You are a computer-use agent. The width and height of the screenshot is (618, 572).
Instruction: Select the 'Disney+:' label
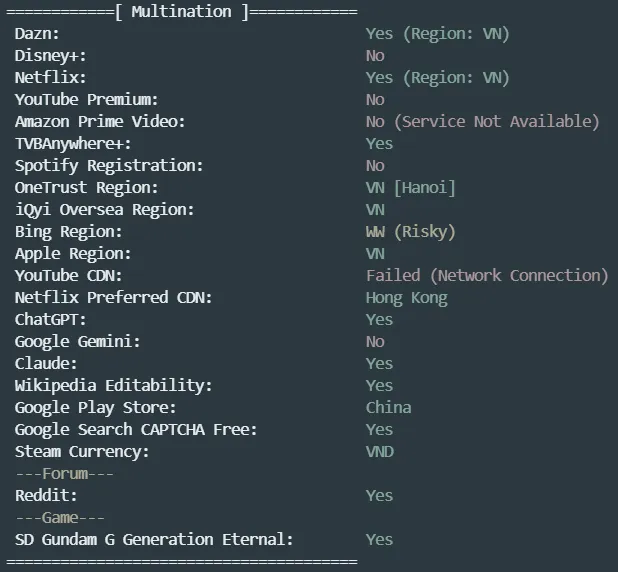pyautogui.click(x=50, y=56)
